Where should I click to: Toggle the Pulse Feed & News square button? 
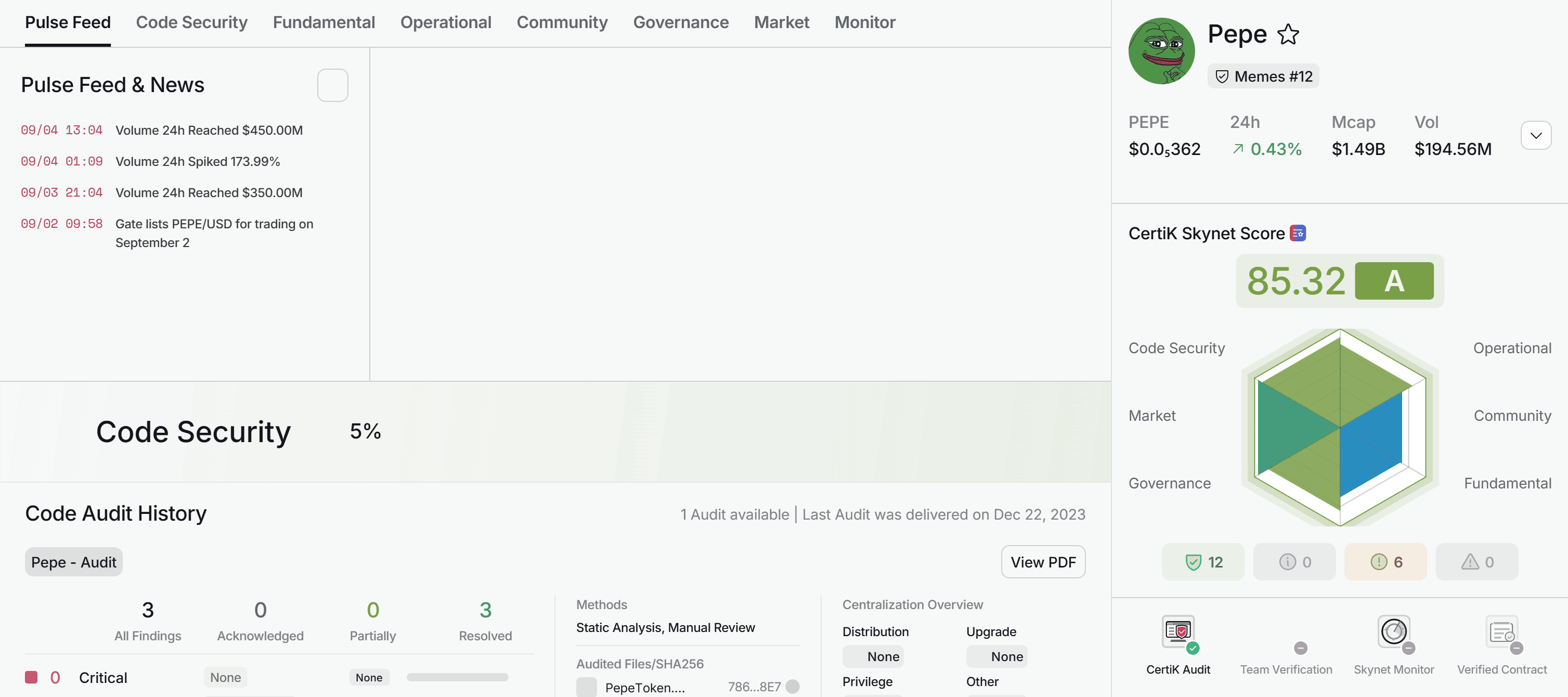pyautogui.click(x=333, y=85)
